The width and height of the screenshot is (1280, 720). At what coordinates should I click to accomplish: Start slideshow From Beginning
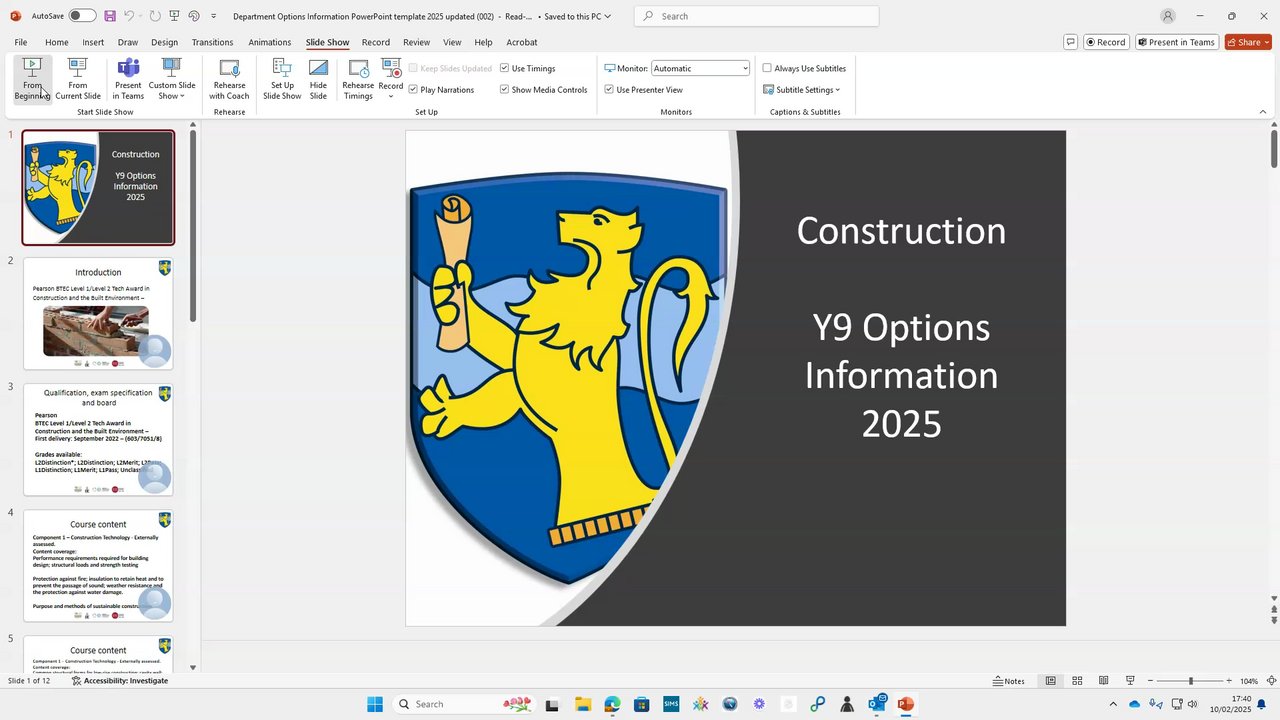pos(32,79)
